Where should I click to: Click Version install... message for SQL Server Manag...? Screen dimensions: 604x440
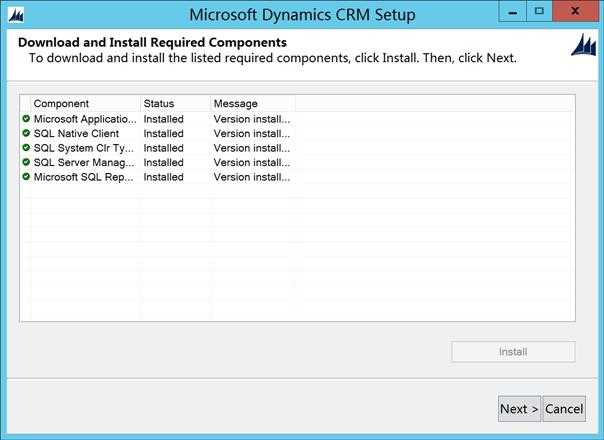(252, 163)
